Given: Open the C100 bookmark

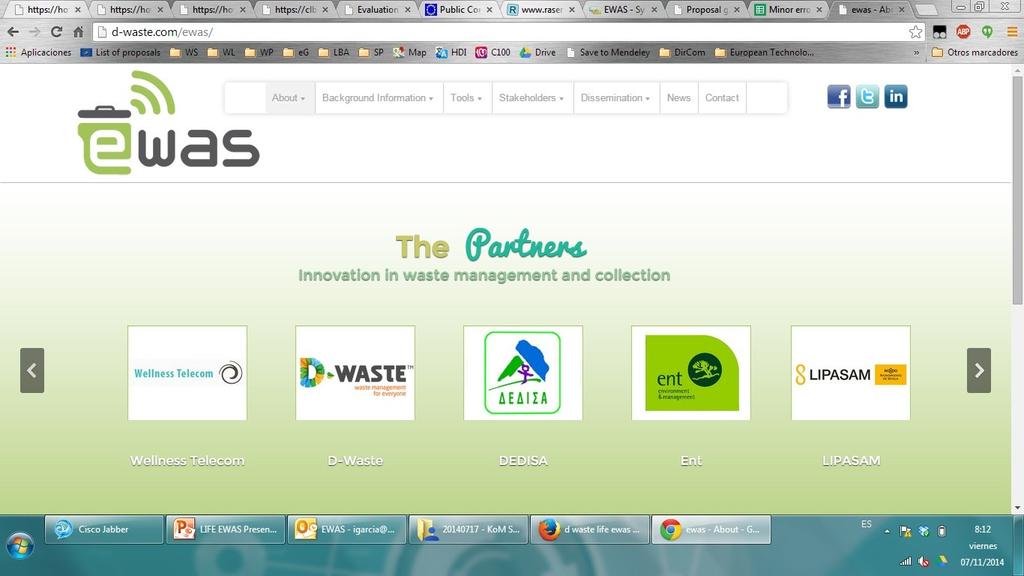Looking at the screenshot, I should [493, 52].
